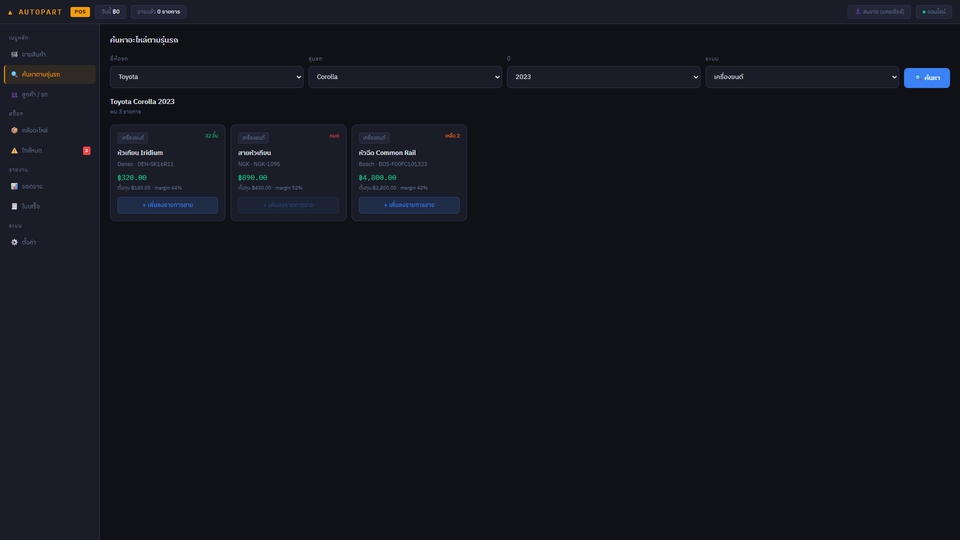Expand the model dropdown showing Corolla
The height and width of the screenshot is (540, 960).
(405, 77)
